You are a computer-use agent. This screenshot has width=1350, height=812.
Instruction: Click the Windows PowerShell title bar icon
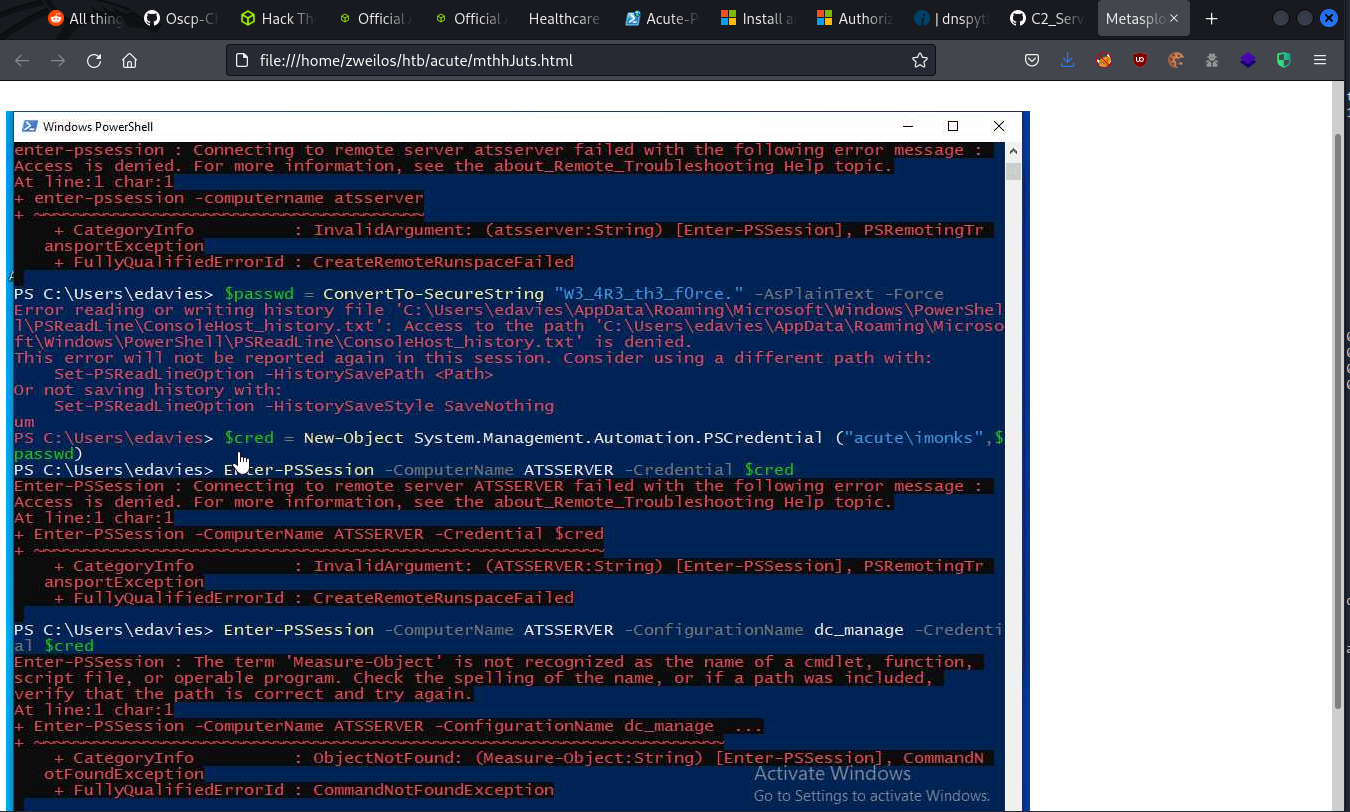(x=29, y=126)
